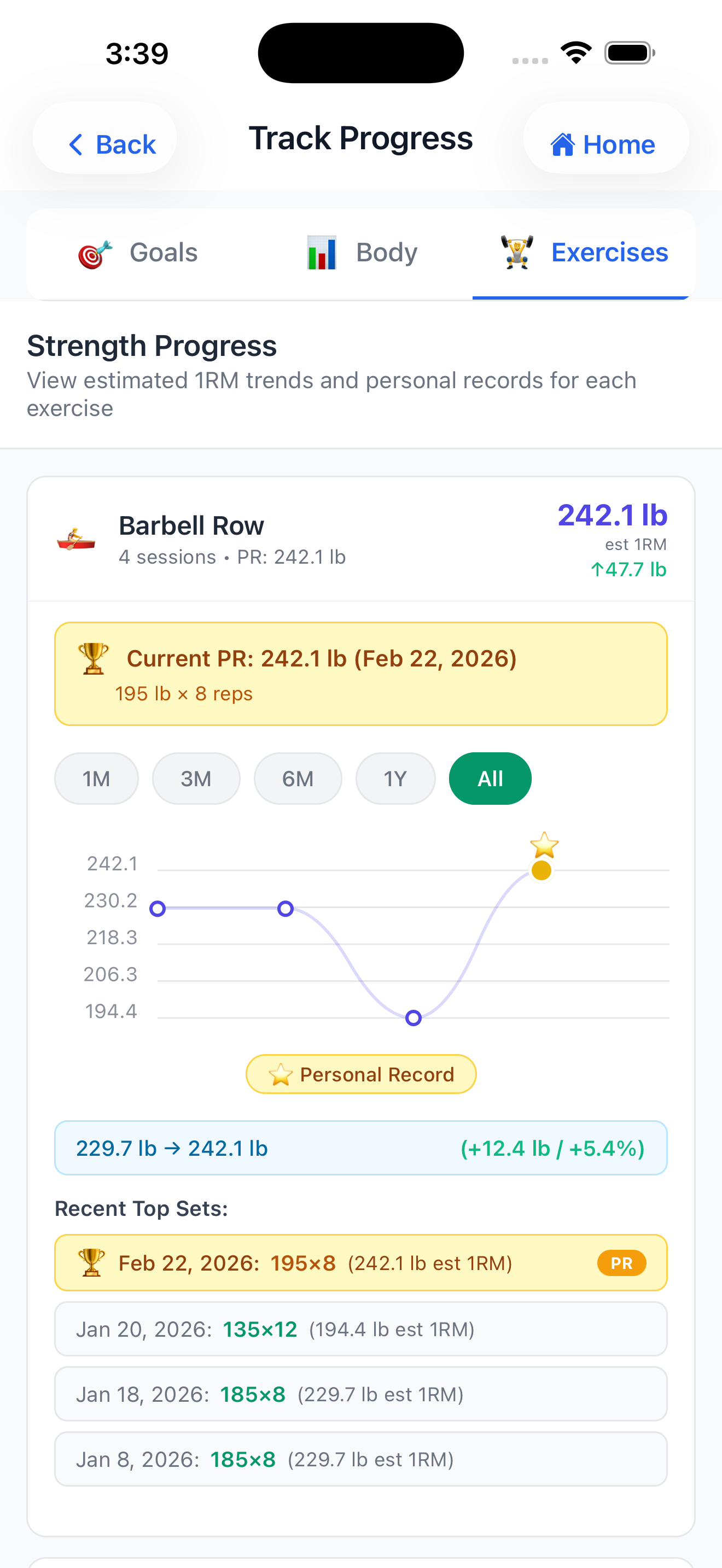Tap the 242.1 lb est 1RM value
This screenshot has width=722, height=1568.
[613, 516]
